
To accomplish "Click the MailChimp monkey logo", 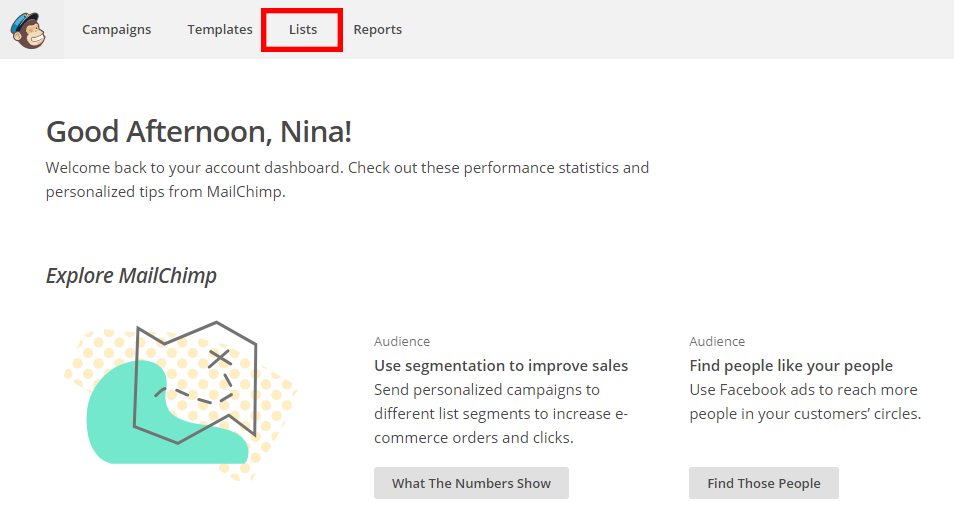I will (28, 30).
